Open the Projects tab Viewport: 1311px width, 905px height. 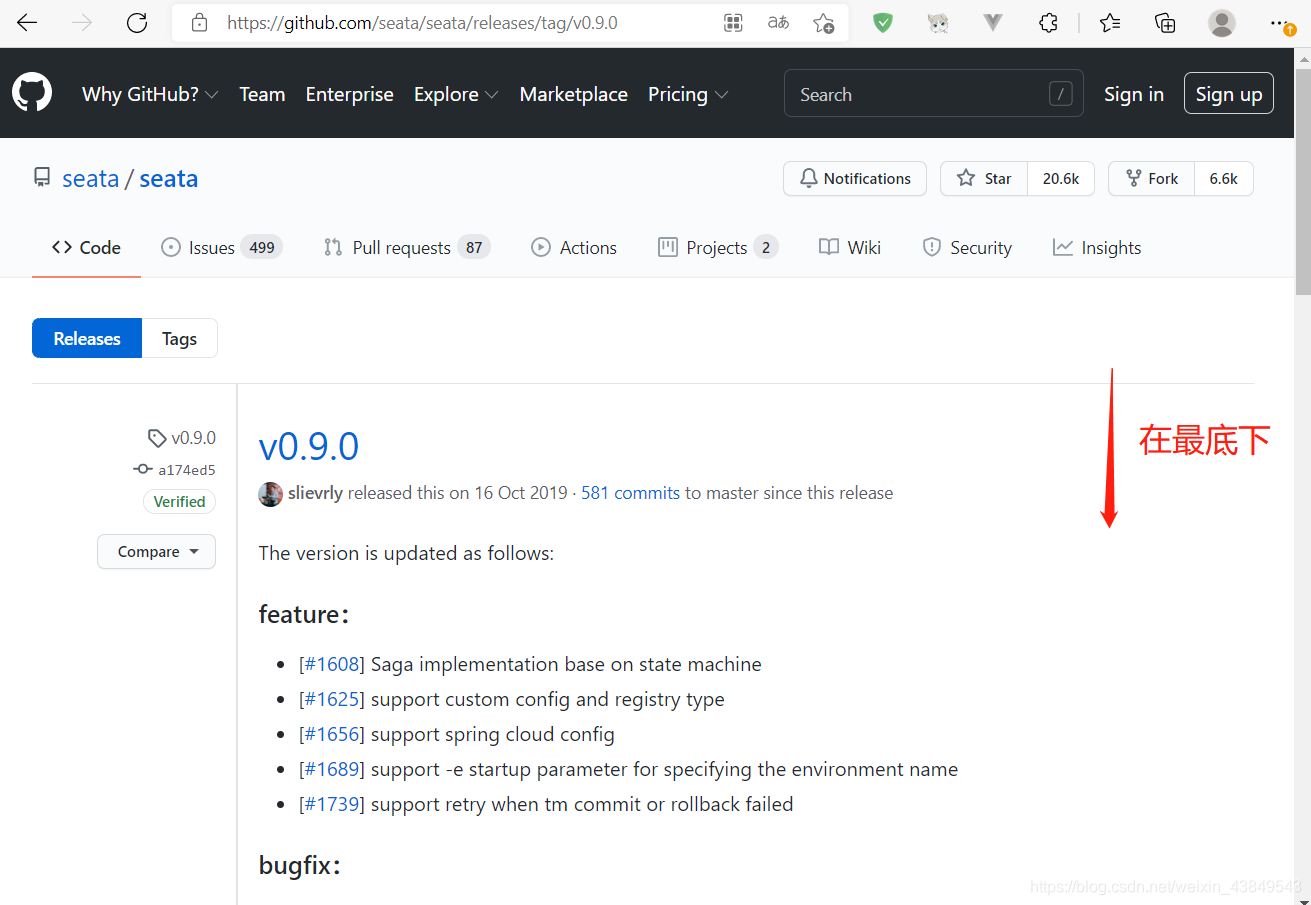[718, 248]
